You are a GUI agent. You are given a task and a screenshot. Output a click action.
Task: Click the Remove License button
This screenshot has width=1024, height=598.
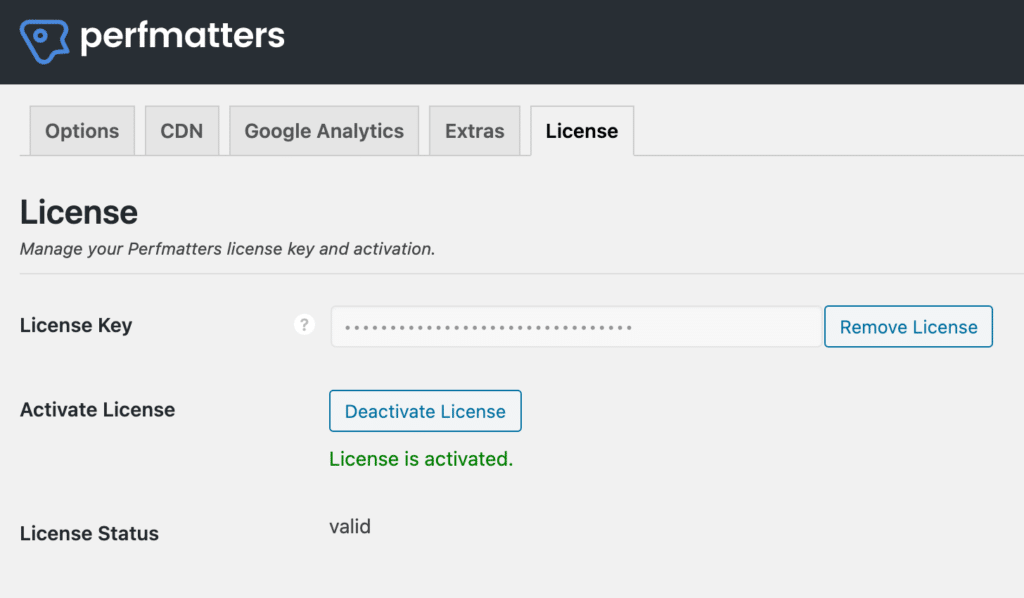click(908, 326)
